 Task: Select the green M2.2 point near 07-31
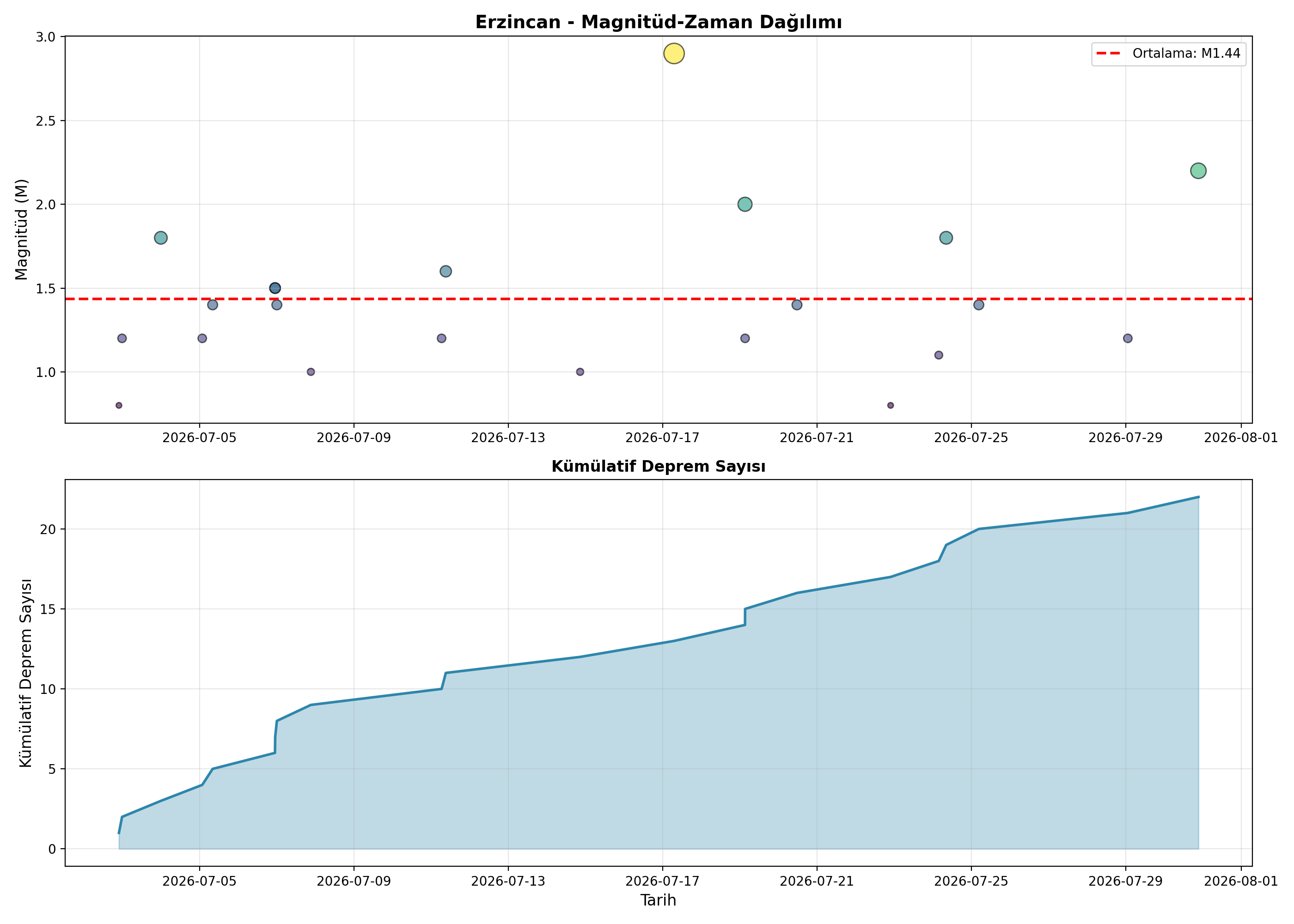[1198, 170]
